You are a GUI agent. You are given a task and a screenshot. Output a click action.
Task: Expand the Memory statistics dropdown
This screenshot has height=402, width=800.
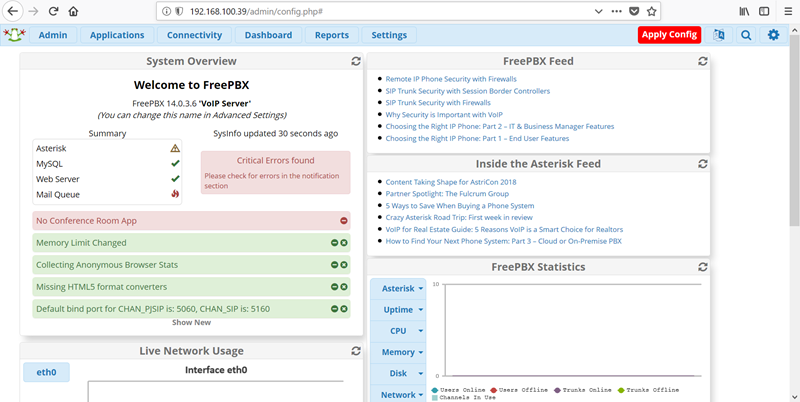point(398,352)
